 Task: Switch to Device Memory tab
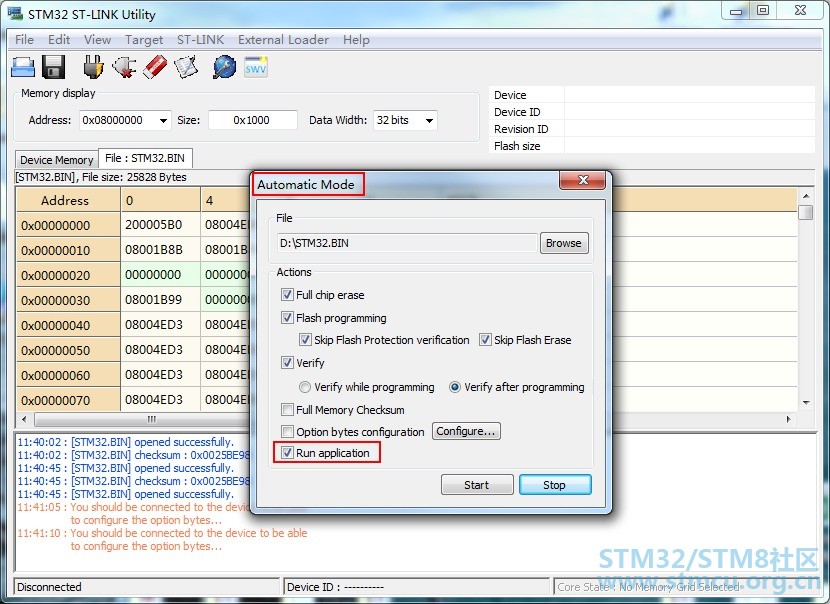[x=57, y=160]
